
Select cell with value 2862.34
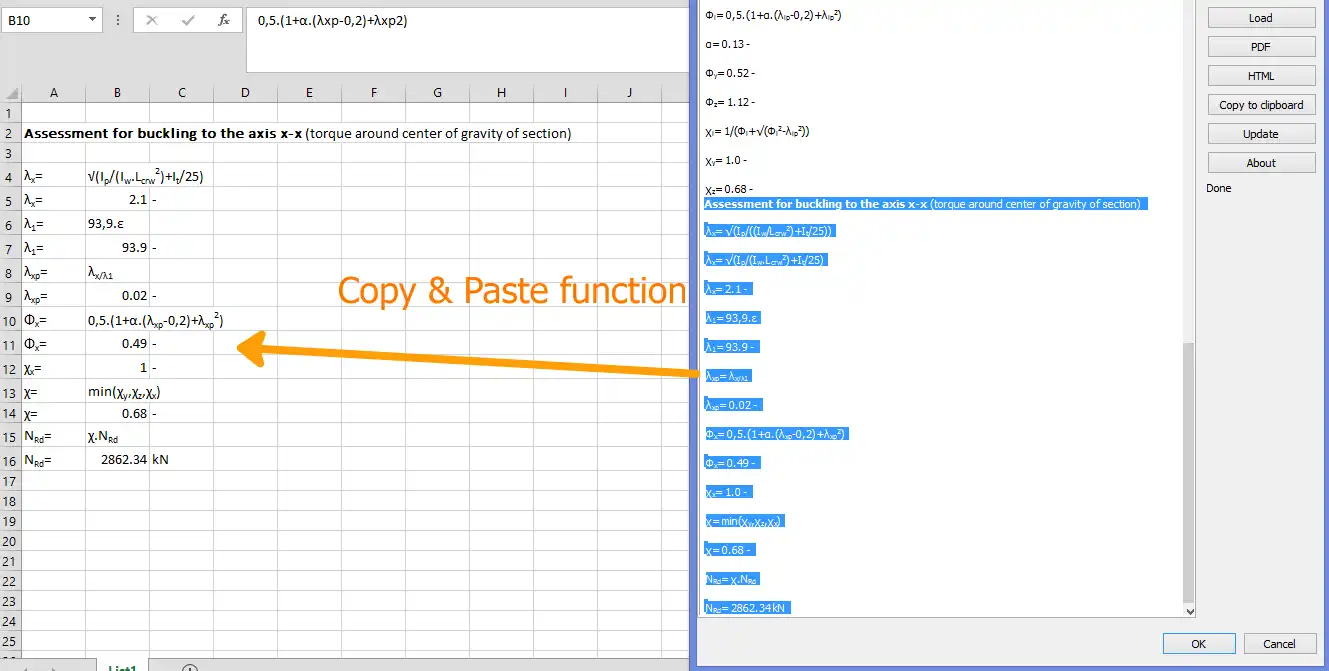tap(117, 460)
